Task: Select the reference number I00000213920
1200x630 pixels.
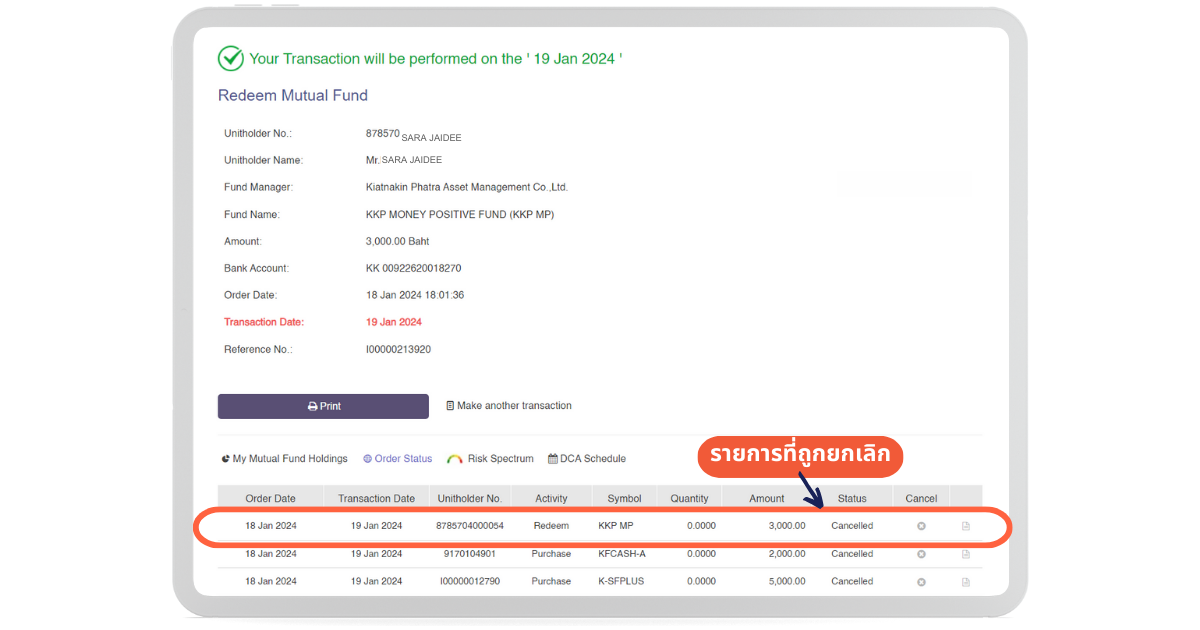Action: 398,350
